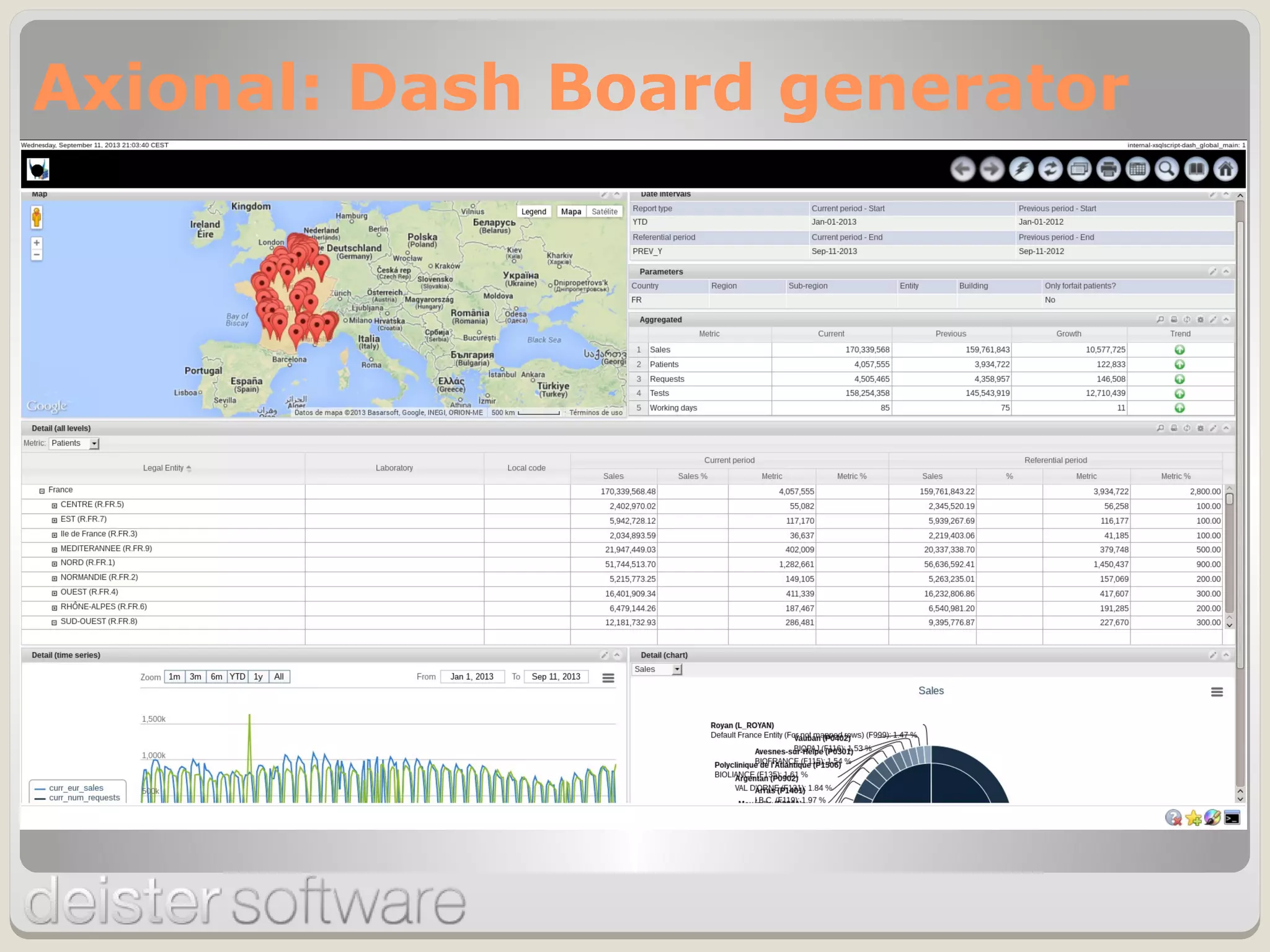The width and height of the screenshot is (1270, 952).
Task: Click the application logo in black header
Action: tap(38, 169)
